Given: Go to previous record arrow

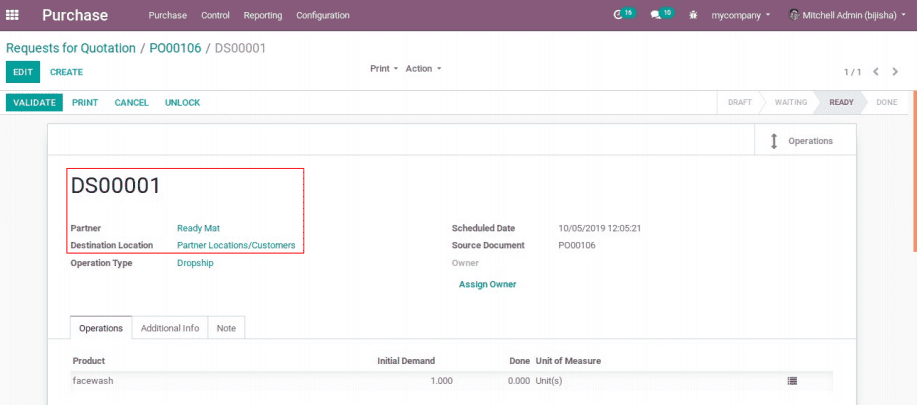Looking at the screenshot, I should coord(876,72).
